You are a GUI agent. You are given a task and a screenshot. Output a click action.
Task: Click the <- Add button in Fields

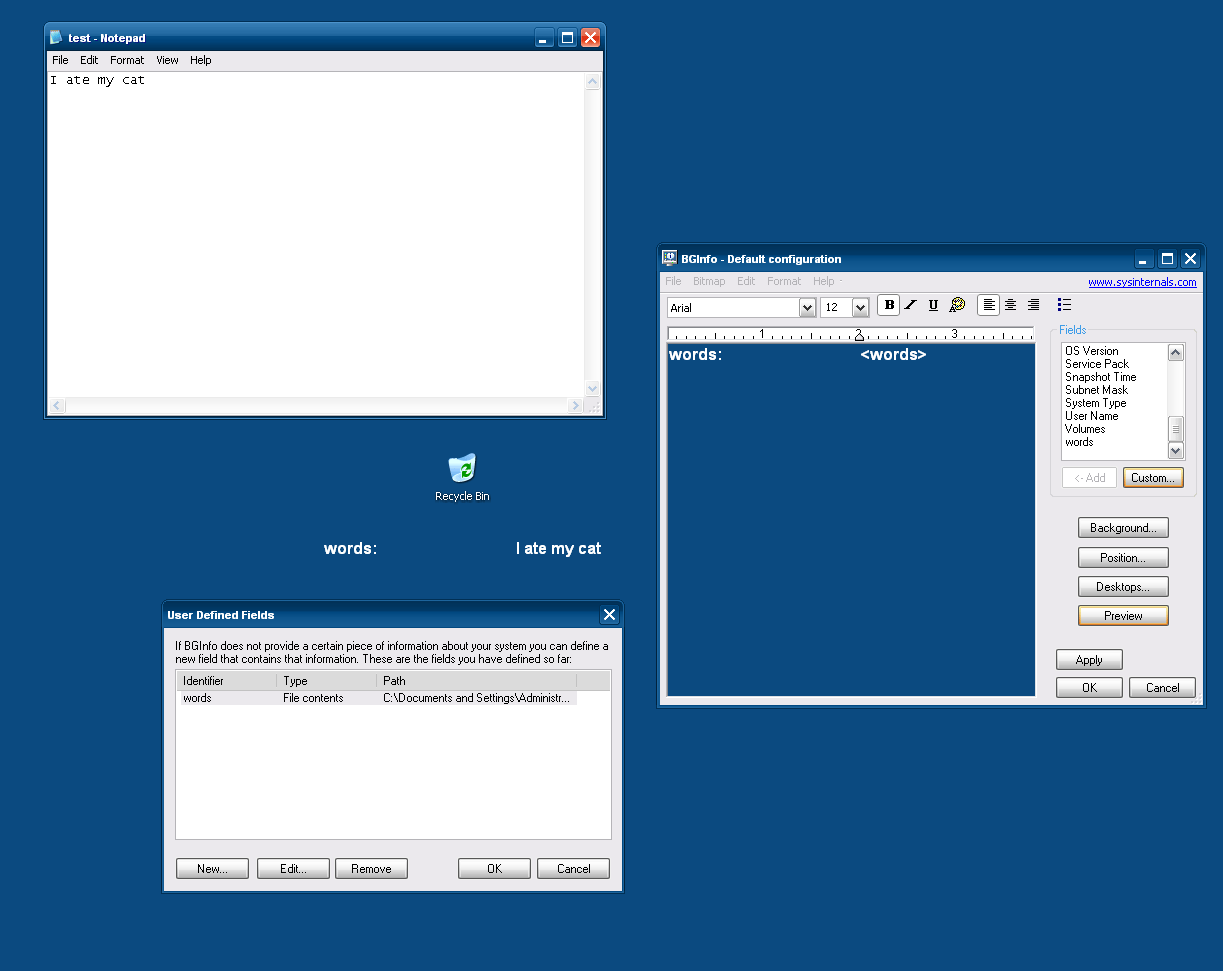[1089, 478]
